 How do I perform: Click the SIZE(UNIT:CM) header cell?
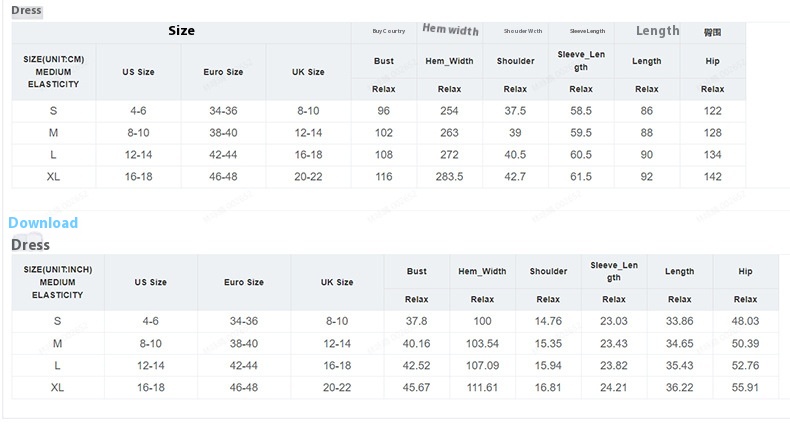tap(53, 72)
